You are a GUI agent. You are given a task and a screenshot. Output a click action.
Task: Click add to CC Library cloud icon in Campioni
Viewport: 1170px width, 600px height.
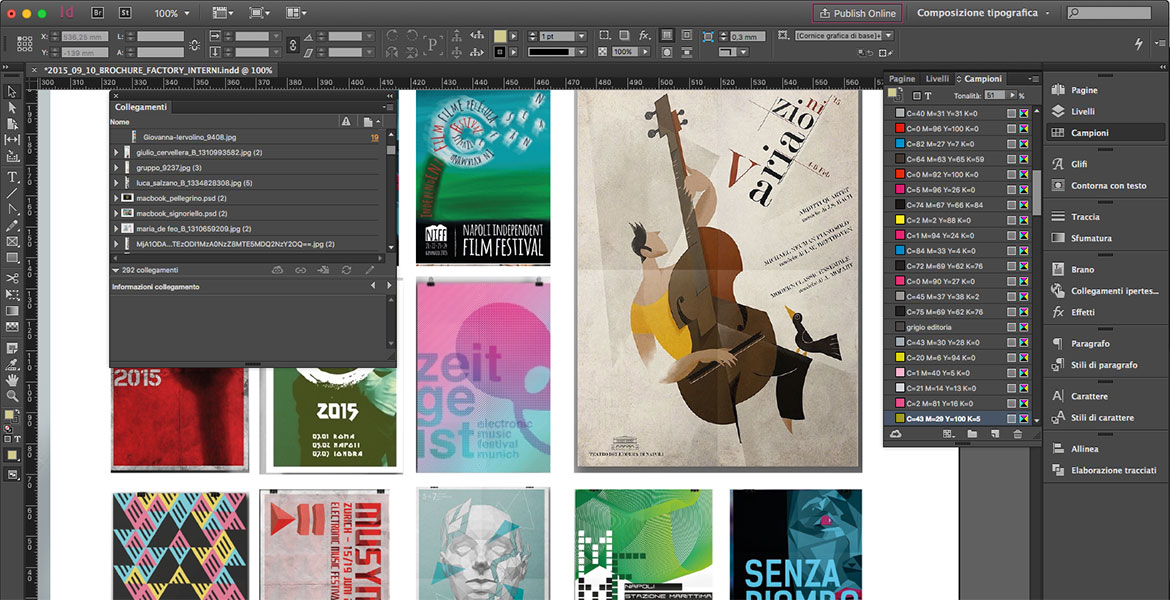(896, 434)
